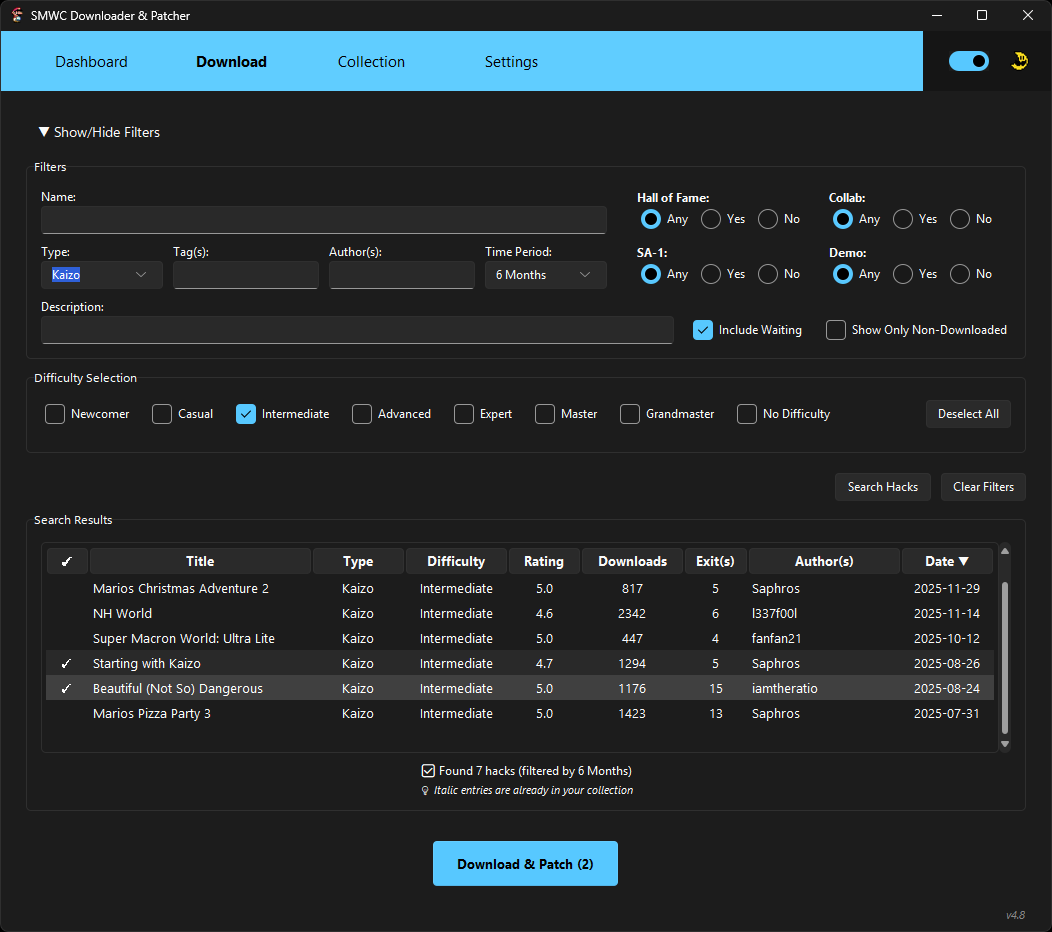Click inside the Name filter field
This screenshot has width=1052, height=932.
click(323, 219)
